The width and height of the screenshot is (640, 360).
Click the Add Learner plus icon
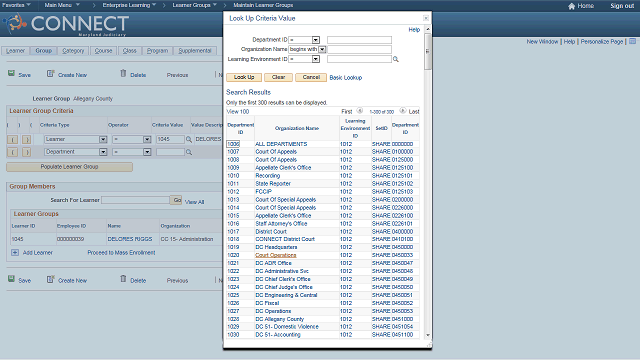click(x=15, y=253)
